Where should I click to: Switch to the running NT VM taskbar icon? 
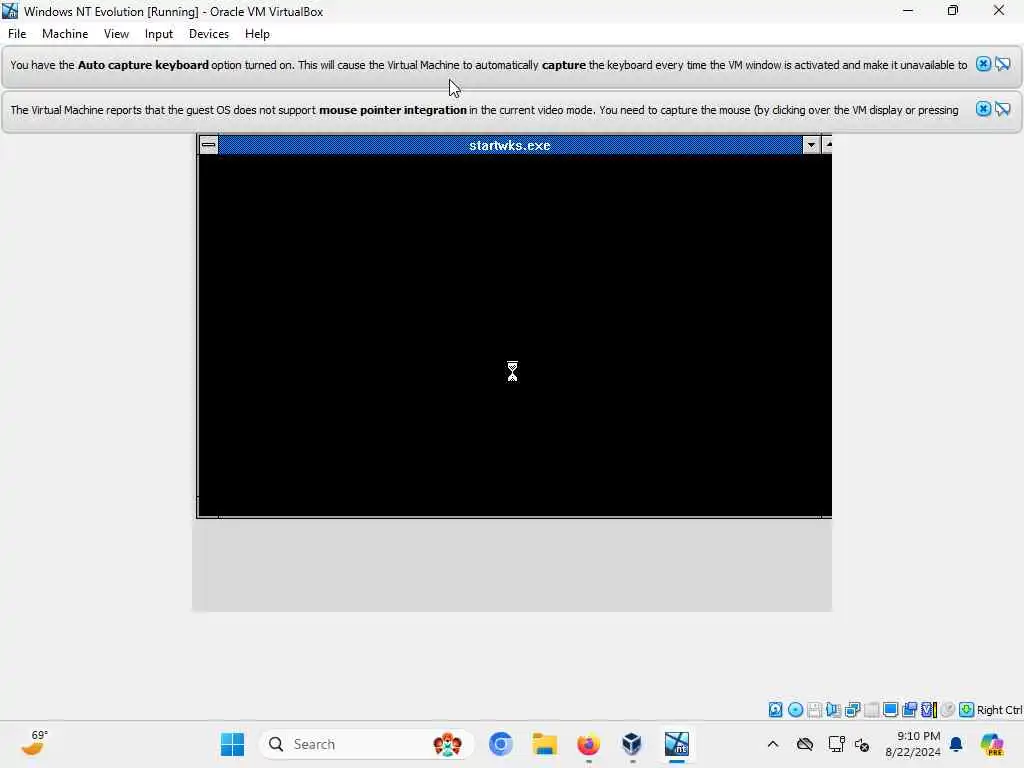click(677, 744)
